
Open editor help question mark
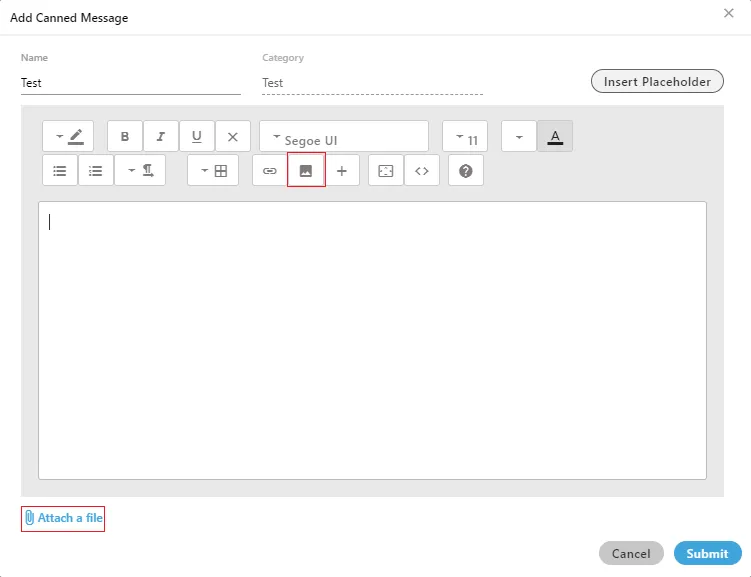click(466, 170)
